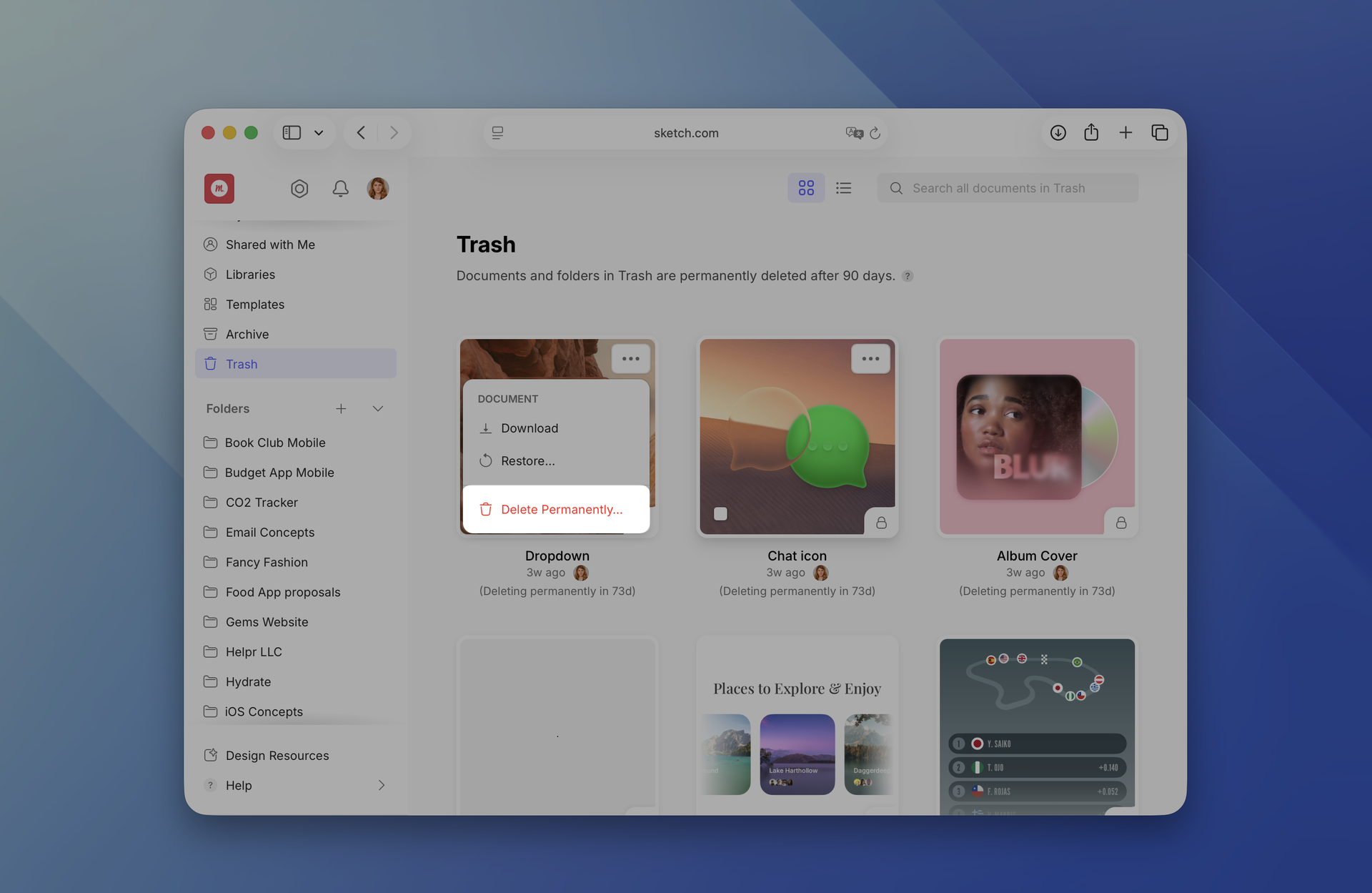The height and width of the screenshot is (893, 1372).
Task: Show Safari tab overview
Action: [1160, 133]
